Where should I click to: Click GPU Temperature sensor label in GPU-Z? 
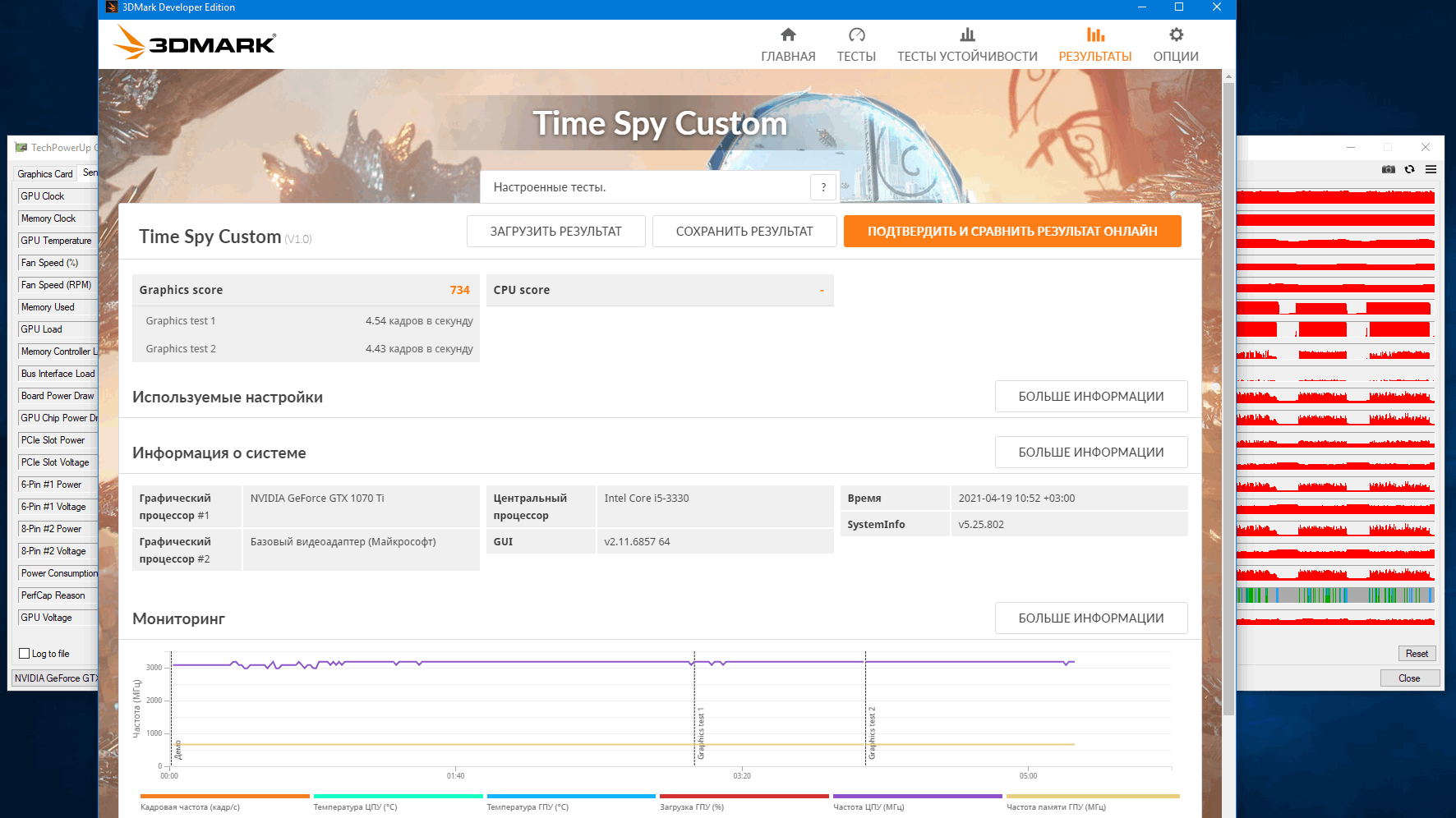56,241
